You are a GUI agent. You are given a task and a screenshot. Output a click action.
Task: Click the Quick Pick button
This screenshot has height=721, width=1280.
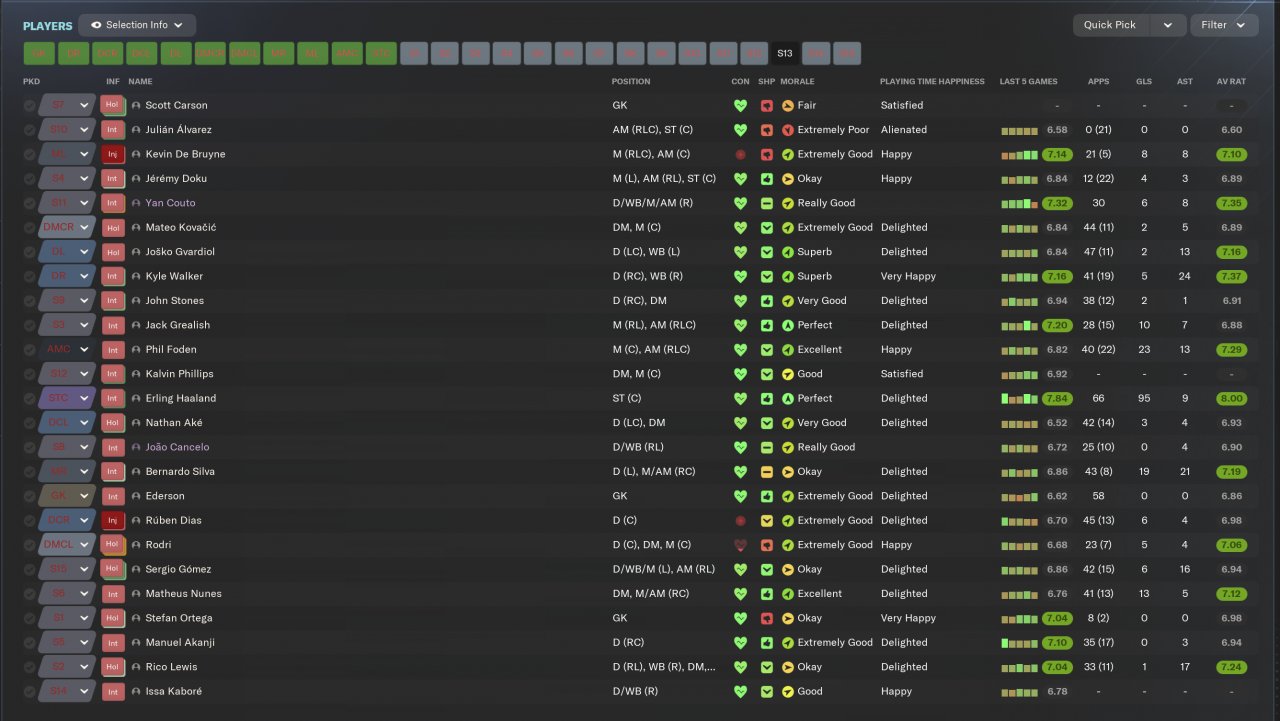(x=1112, y=25)
